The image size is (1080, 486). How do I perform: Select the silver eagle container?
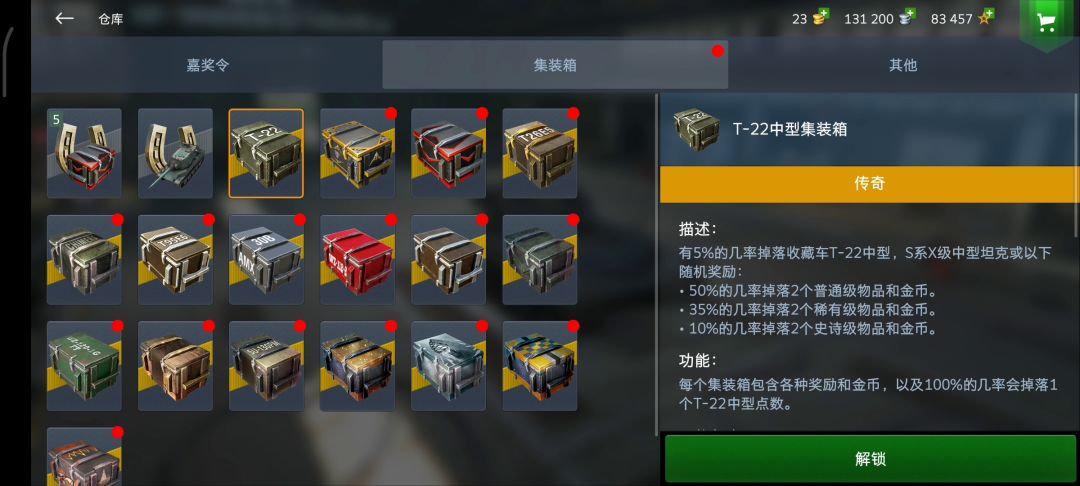[x=448, y=366]
